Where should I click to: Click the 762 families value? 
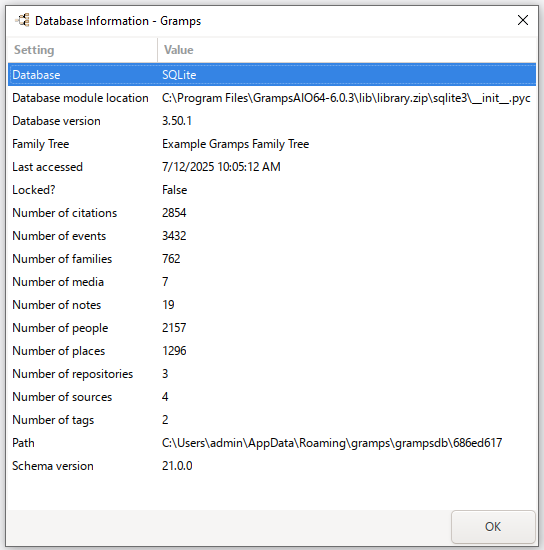[x=171, y=259]
